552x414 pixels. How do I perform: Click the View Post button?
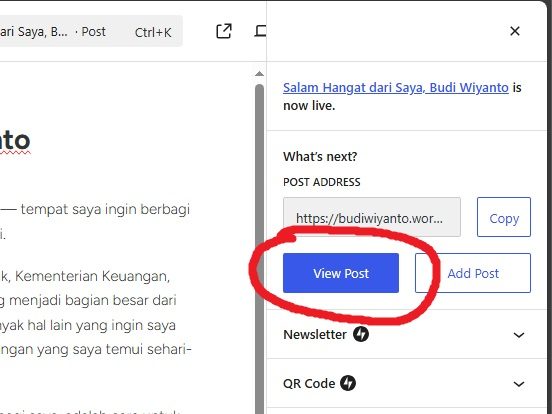pos(341,273)
